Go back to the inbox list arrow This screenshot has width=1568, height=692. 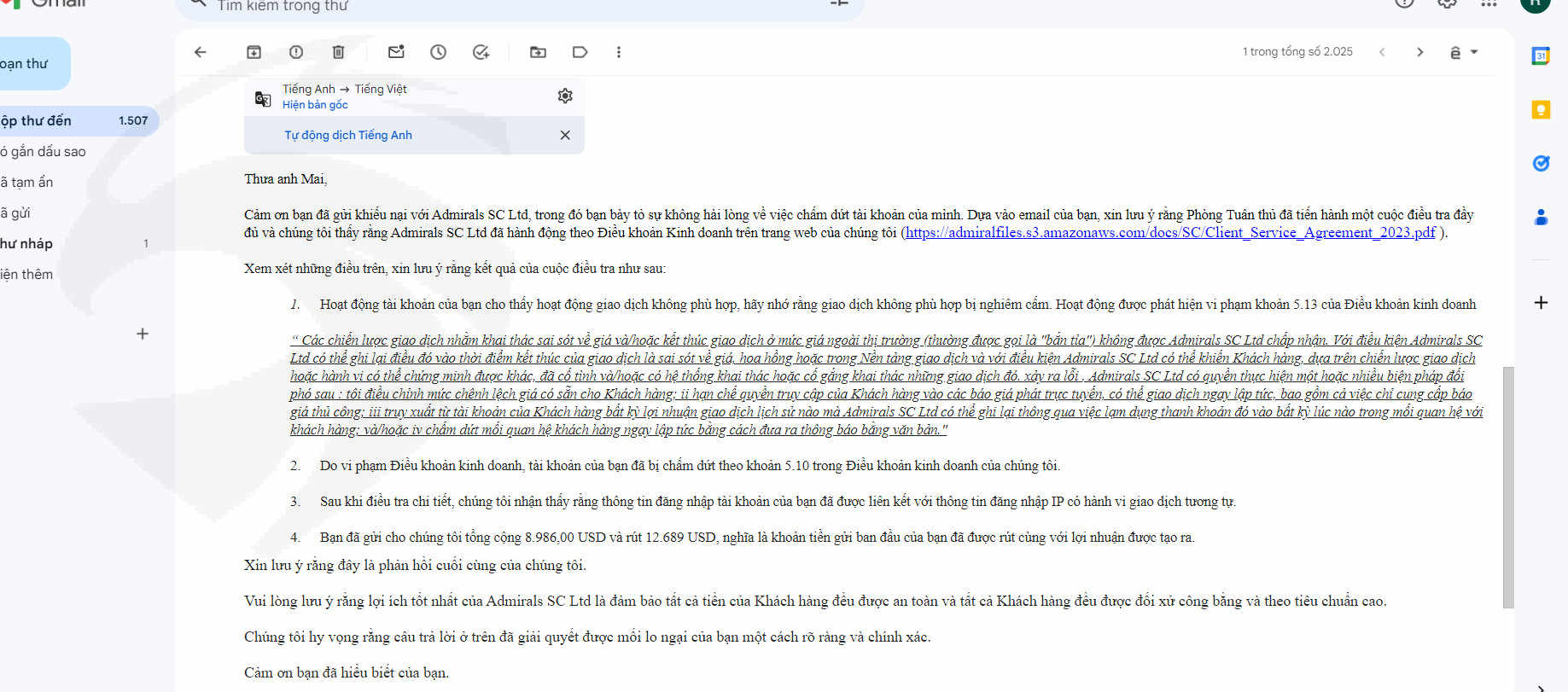[x=201, y=52]
